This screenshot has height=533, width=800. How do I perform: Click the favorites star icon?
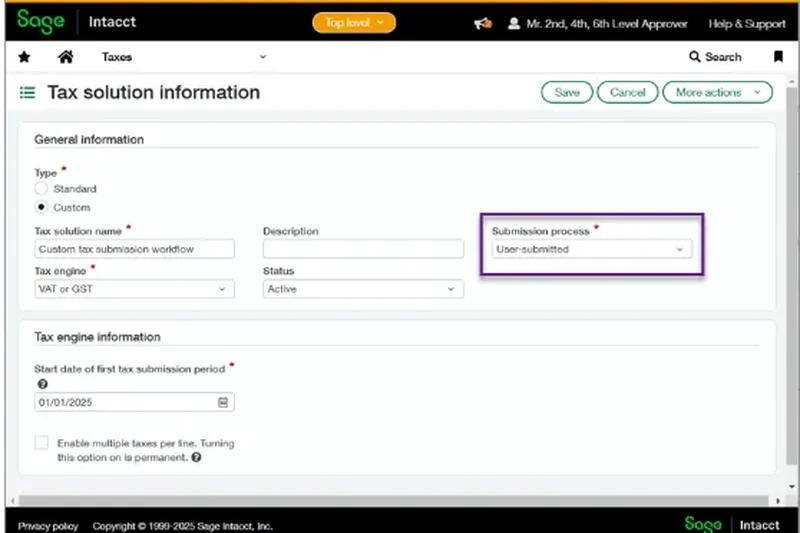coord(24,57)
